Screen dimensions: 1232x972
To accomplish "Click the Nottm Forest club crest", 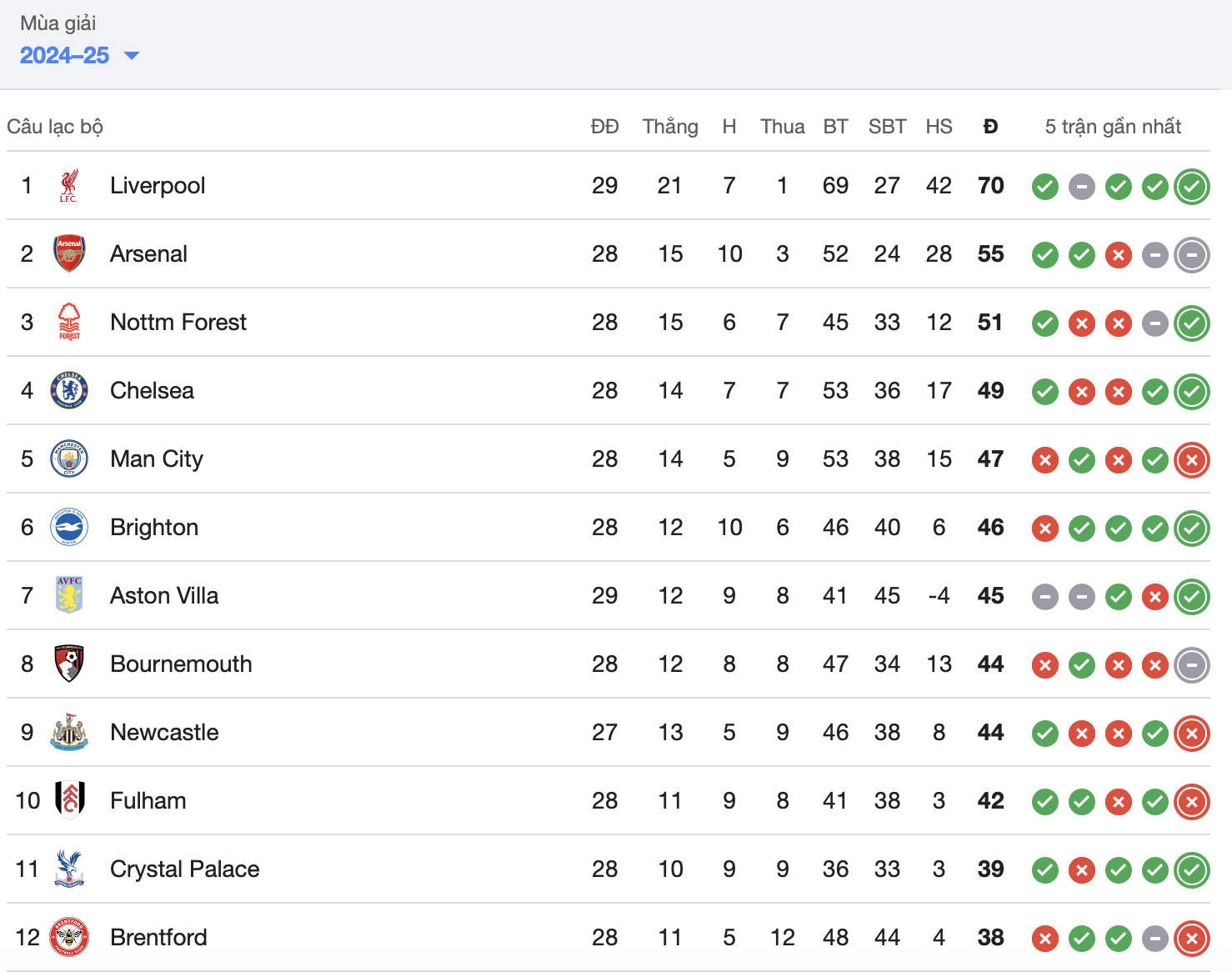I will (69, 323).
